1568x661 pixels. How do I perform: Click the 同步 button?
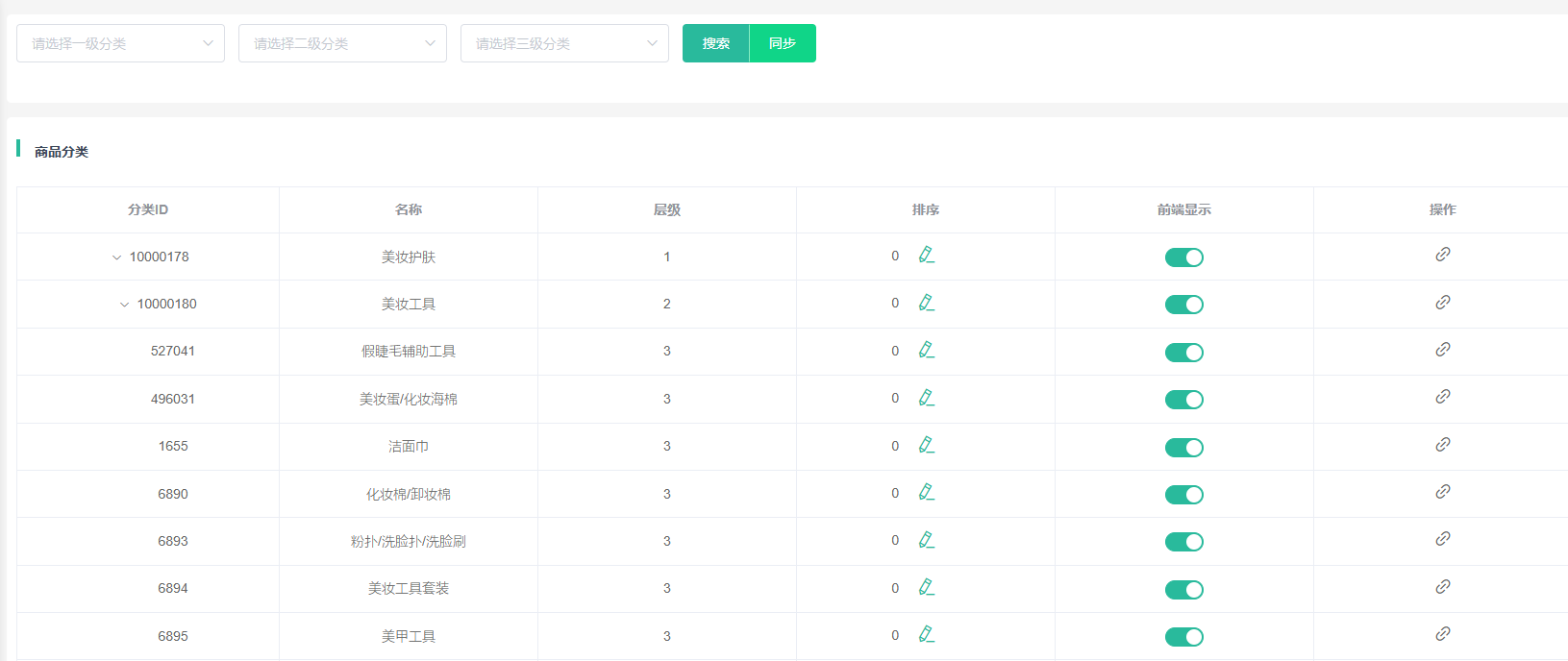[783, 43]
